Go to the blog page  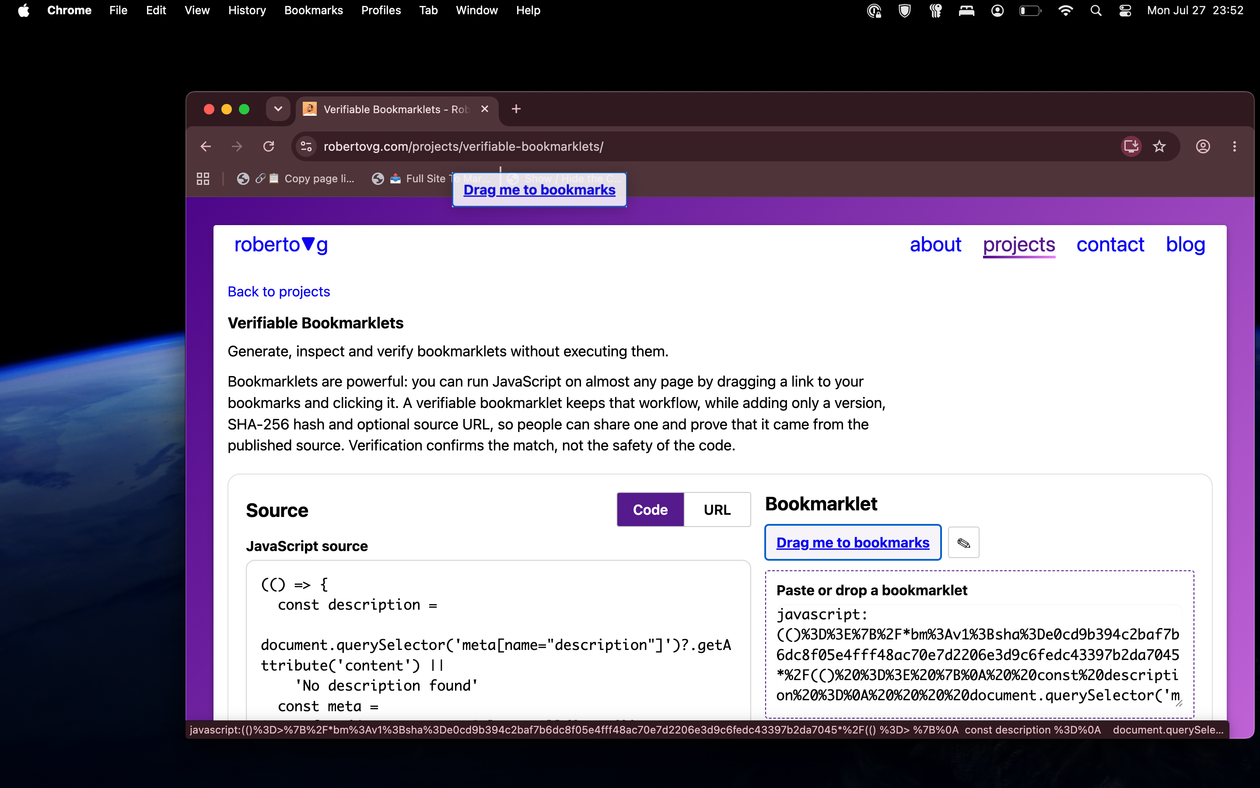[x=1185, y=244]
